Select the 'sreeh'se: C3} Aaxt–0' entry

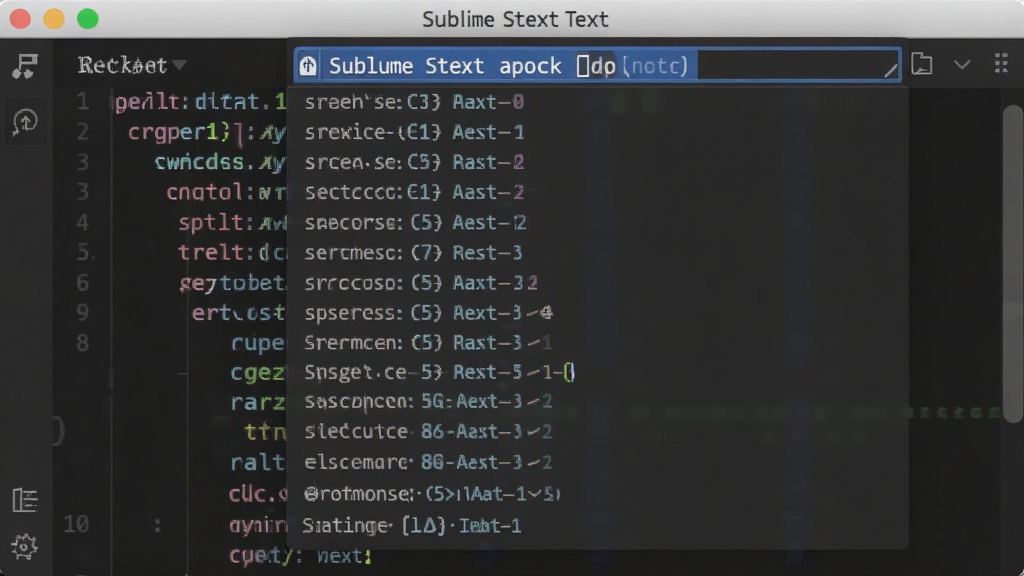[x=598, y=102]
